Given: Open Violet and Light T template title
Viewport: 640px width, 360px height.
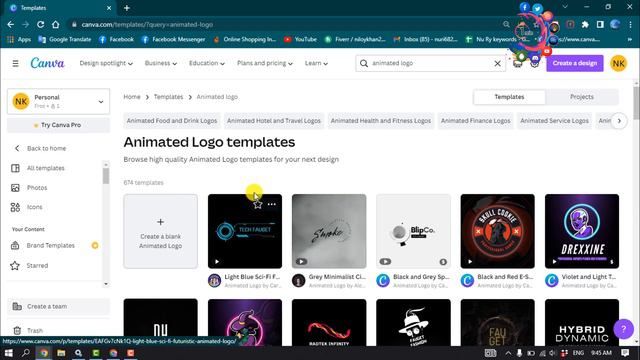Looking at the screenshot, I should pos(589,277).
